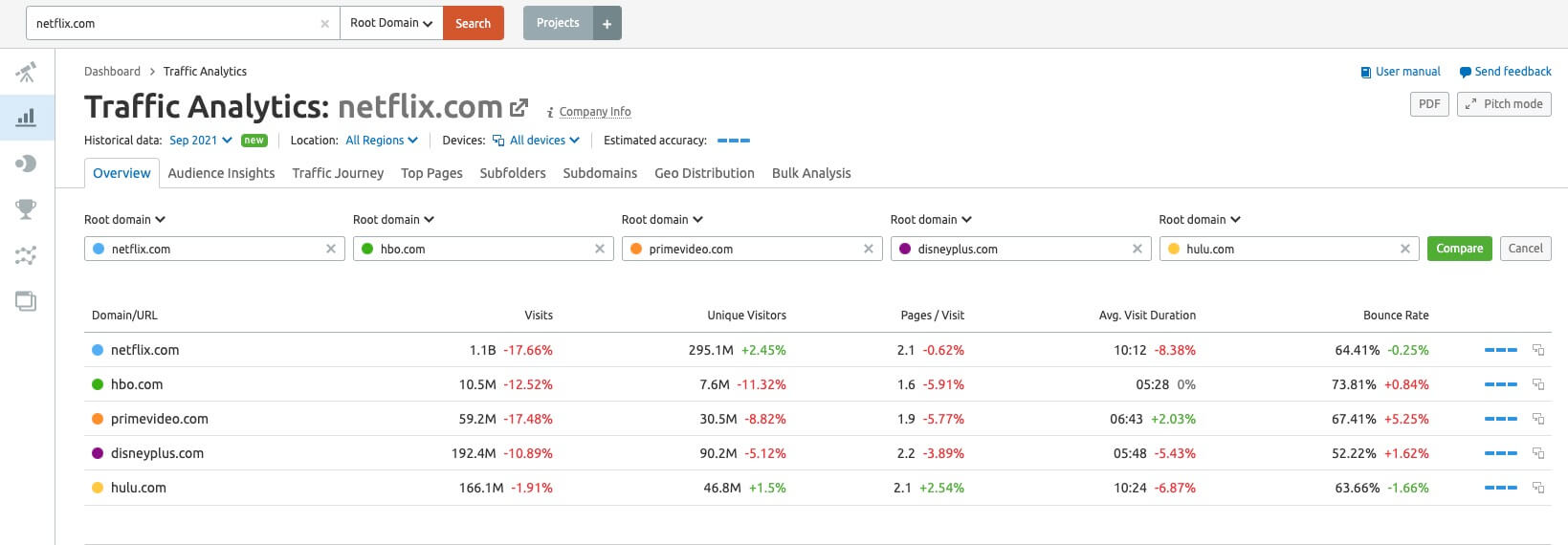Go to Dashboard breadcrumb
This screenshot has height=545, width=1568.
click(112, 72)
